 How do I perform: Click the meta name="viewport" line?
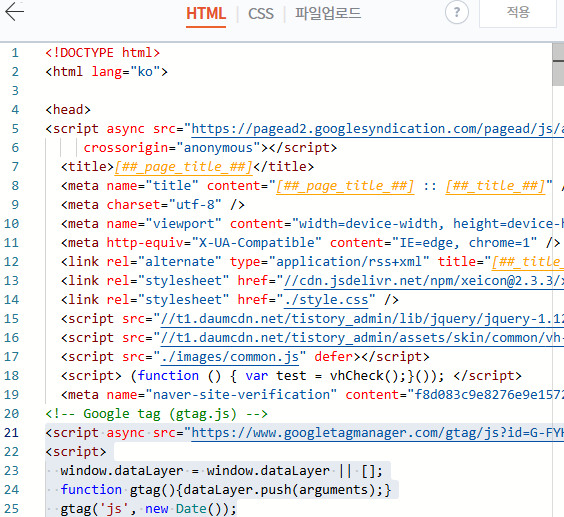313,224
